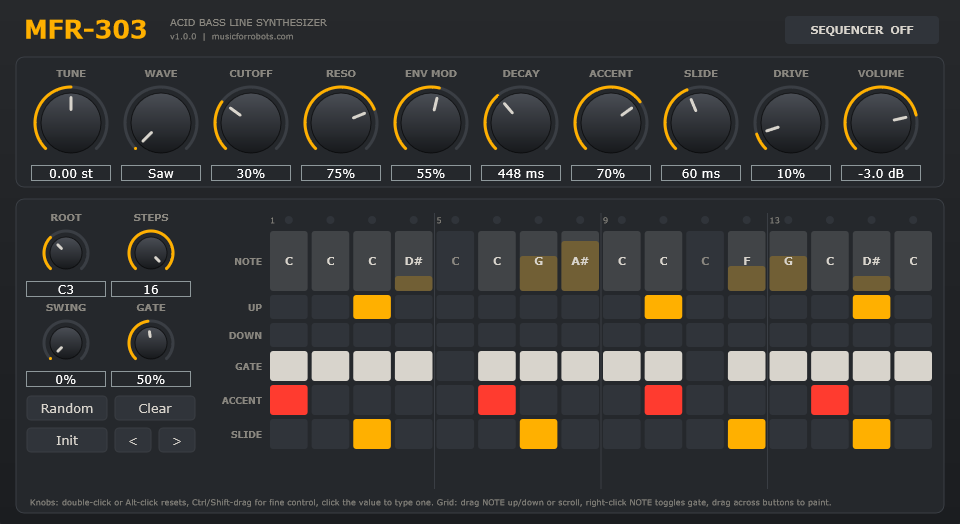Click the MFR-303 logo title
960x524 pixels.
click(86, 29)
